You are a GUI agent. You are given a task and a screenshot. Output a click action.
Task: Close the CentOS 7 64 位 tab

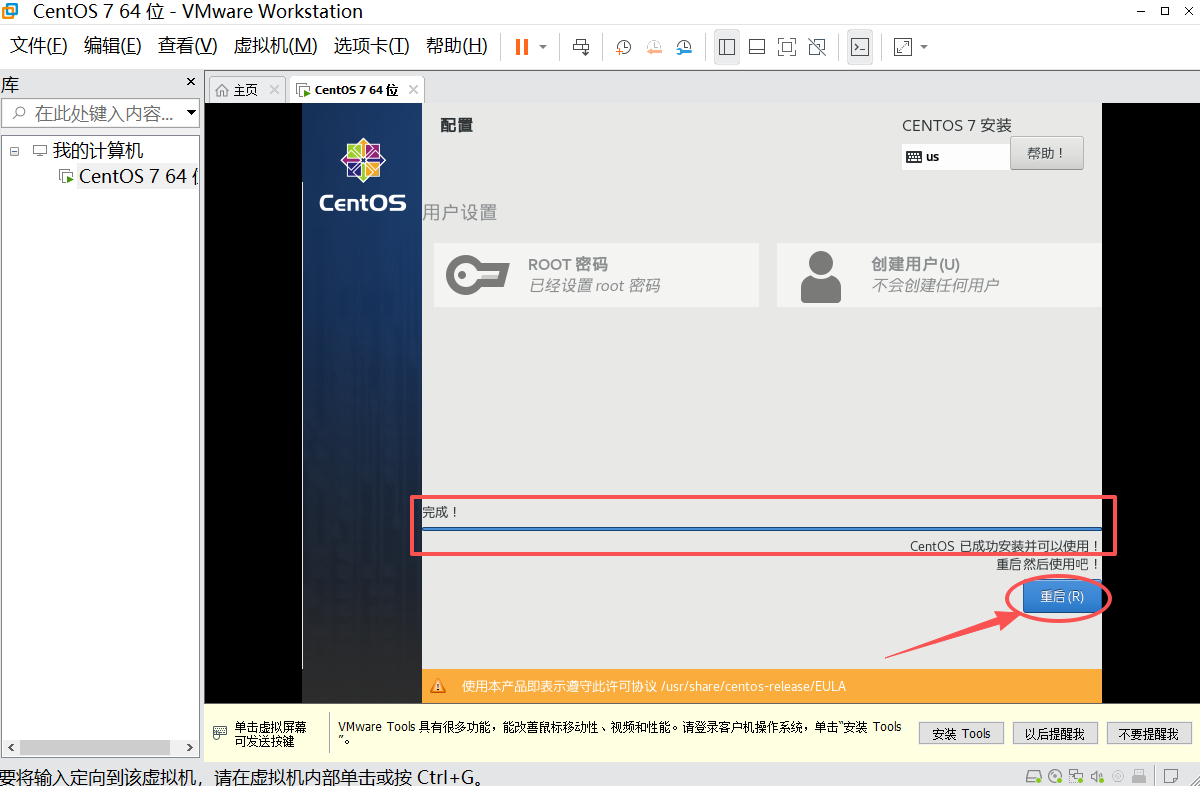click(413, 90)
